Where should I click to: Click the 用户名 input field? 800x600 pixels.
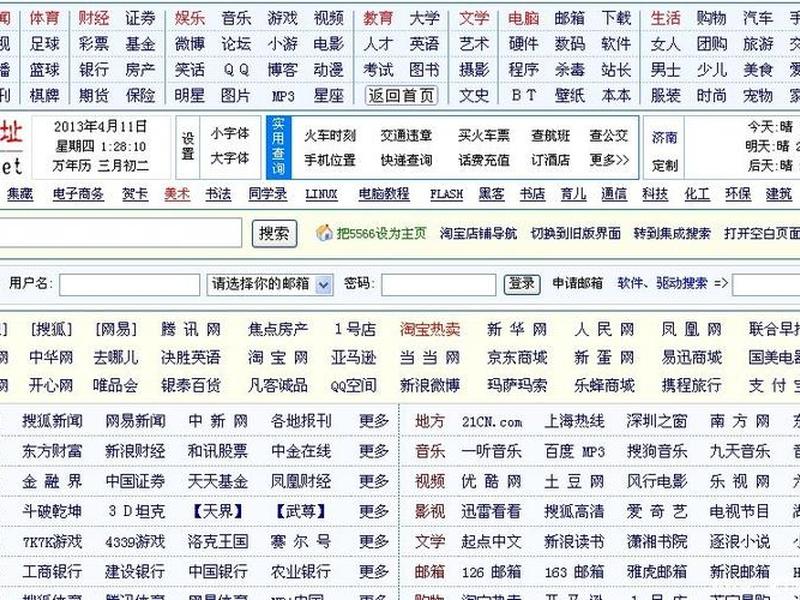click(x=129, y=284)
